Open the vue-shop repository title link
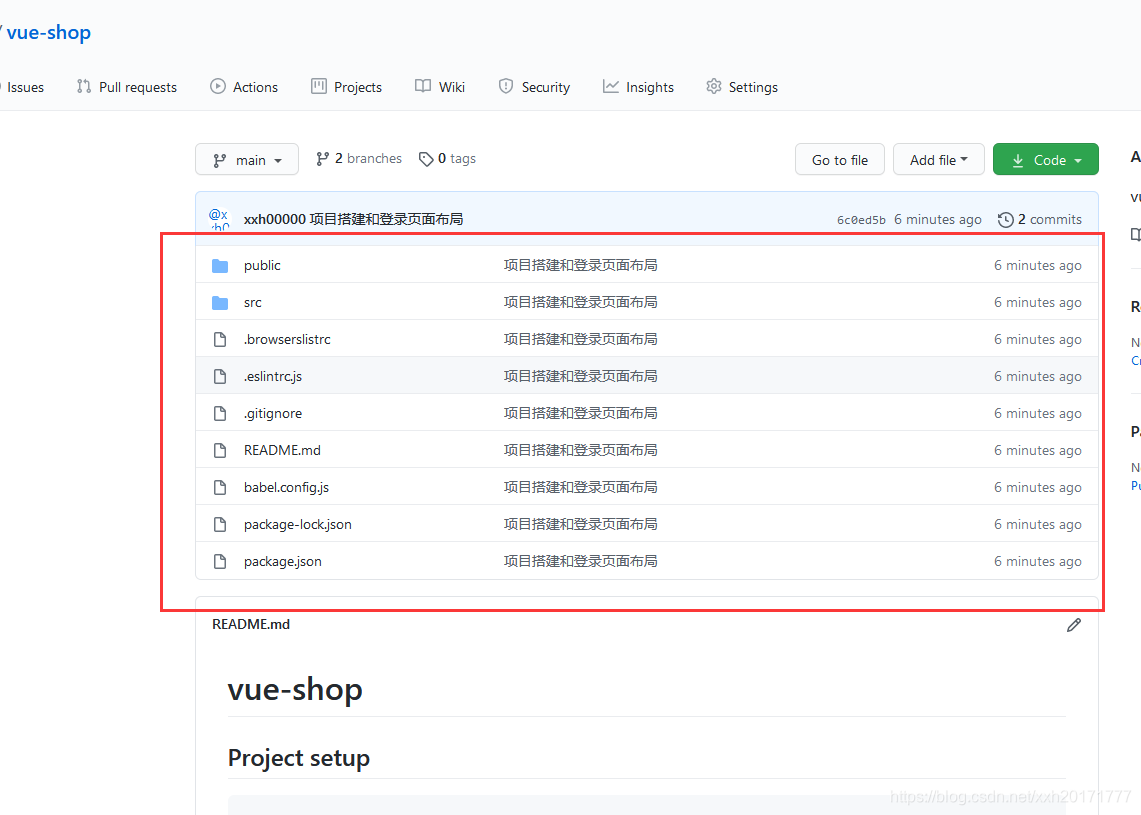This screenshot has height=815, width=1141. click(x=49, y=33)
